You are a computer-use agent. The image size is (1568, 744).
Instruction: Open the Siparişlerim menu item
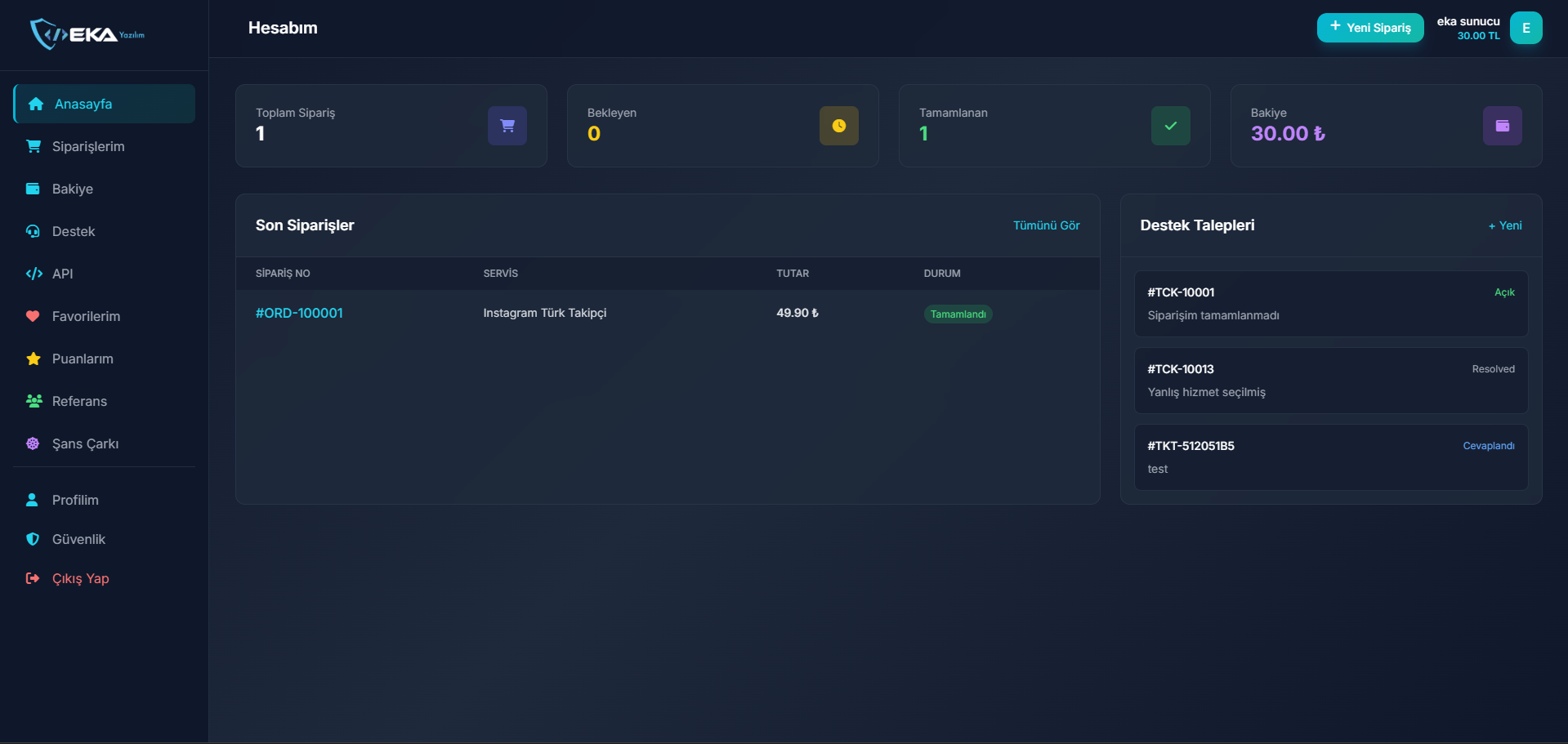[88, 146]
